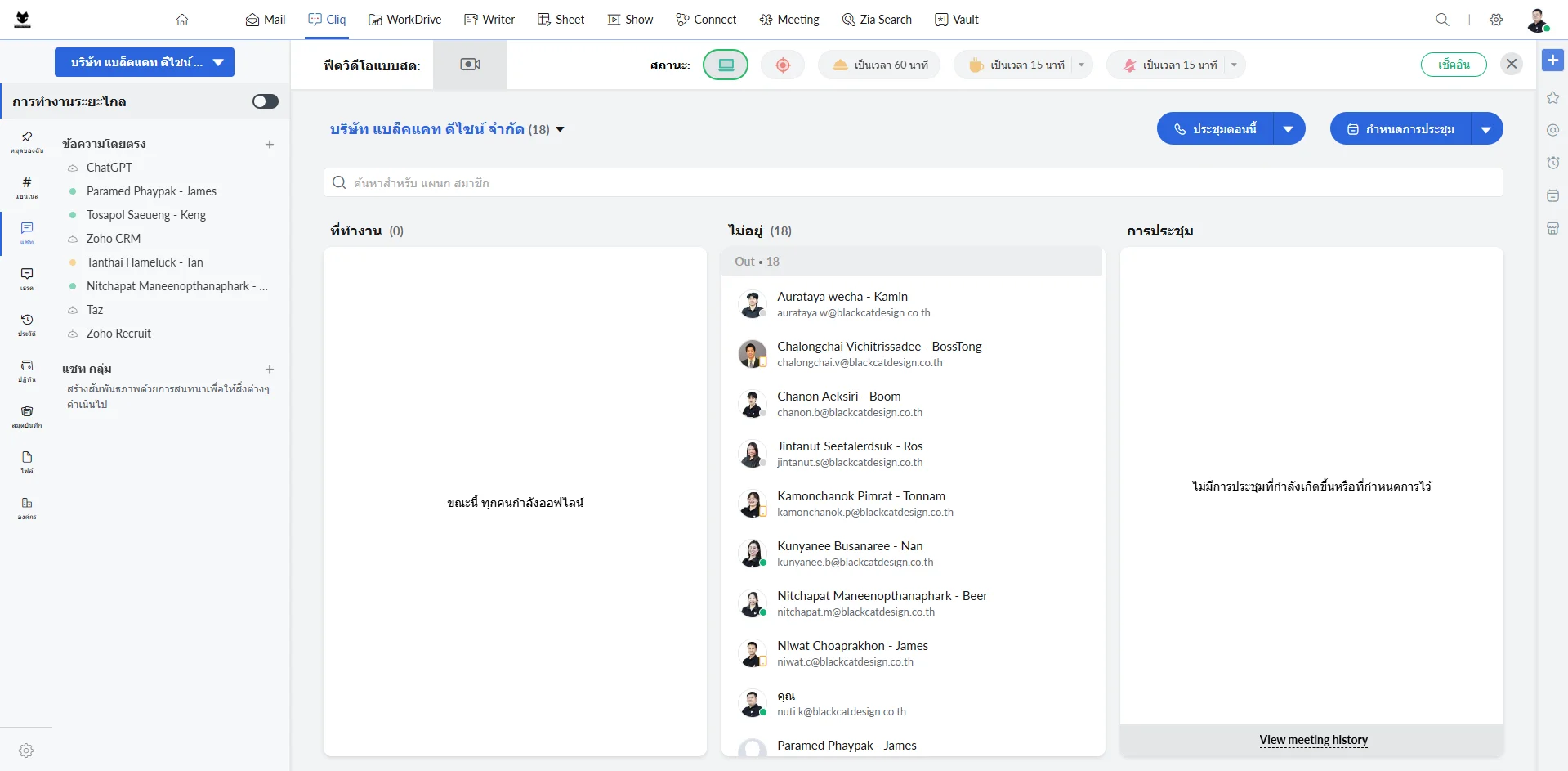
Task: Open the company selector dropdown in sidebar
Action: (x=145, y=62)
